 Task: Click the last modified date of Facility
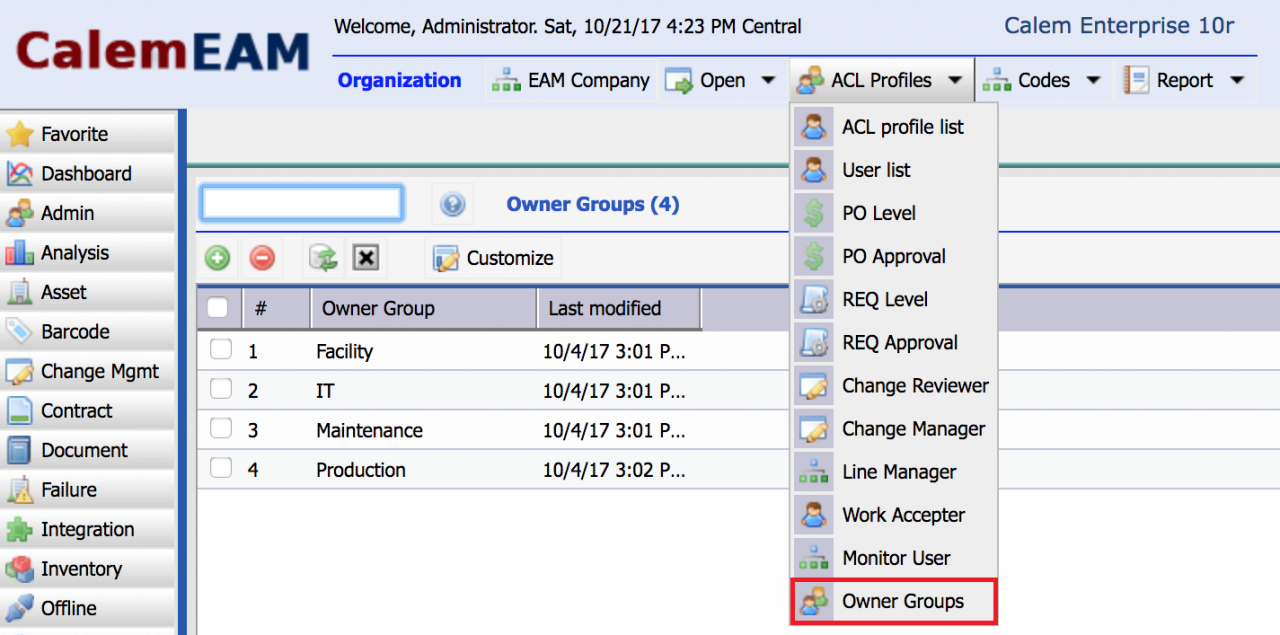pos(614,352)
